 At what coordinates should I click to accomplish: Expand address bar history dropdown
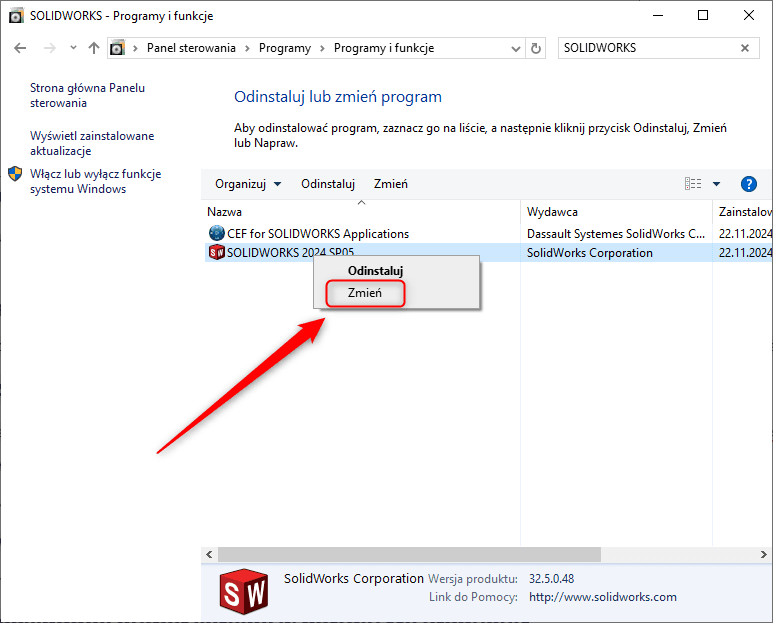pyautogui.click(x=516, y=48)
